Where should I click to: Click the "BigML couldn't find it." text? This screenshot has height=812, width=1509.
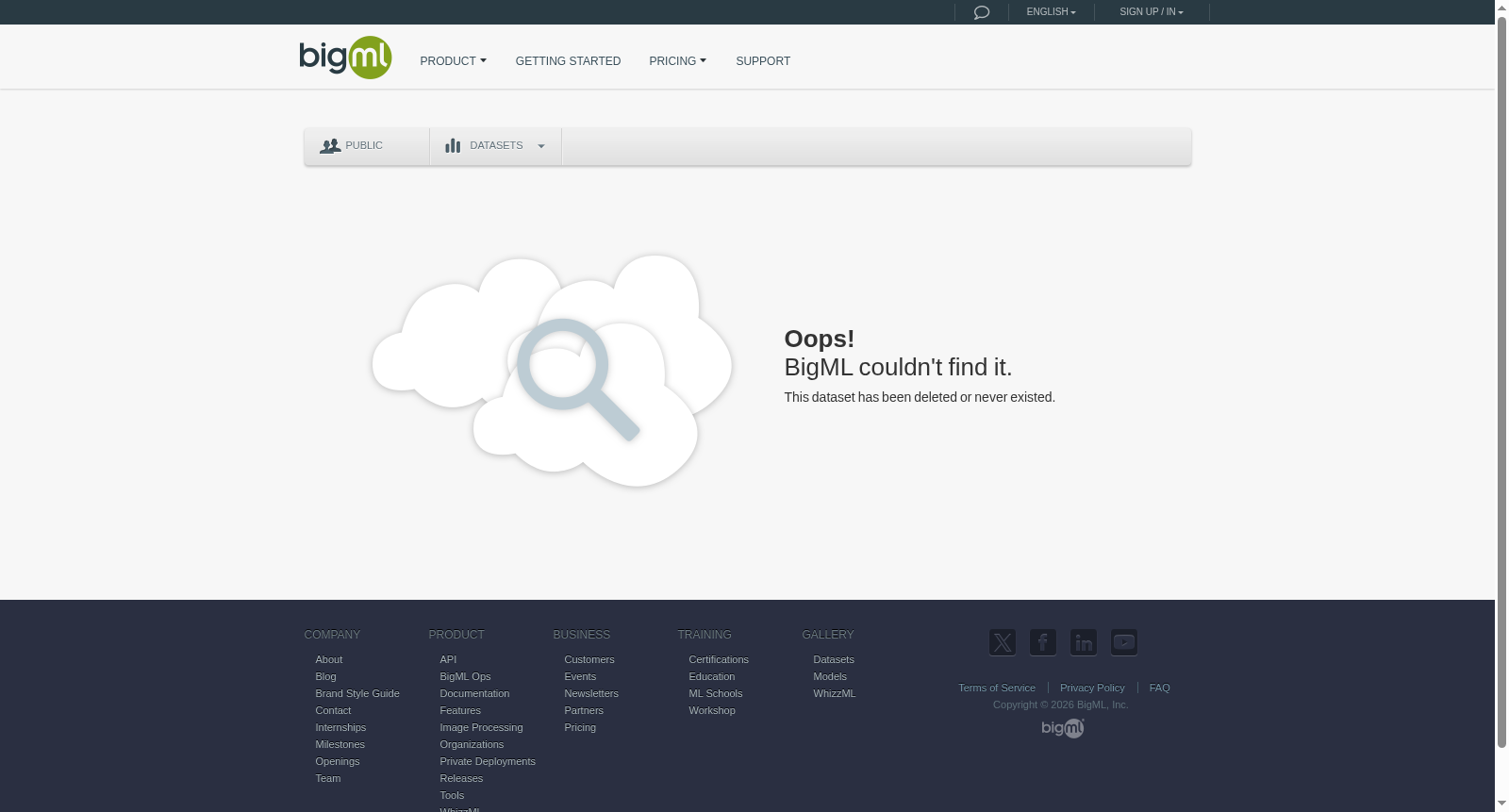point(898,368)
